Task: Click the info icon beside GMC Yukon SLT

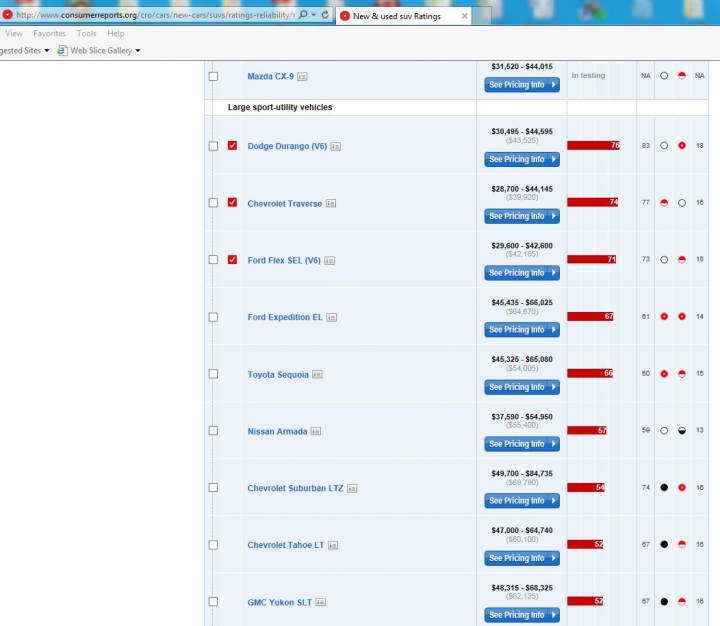Action: click(321, 602)
